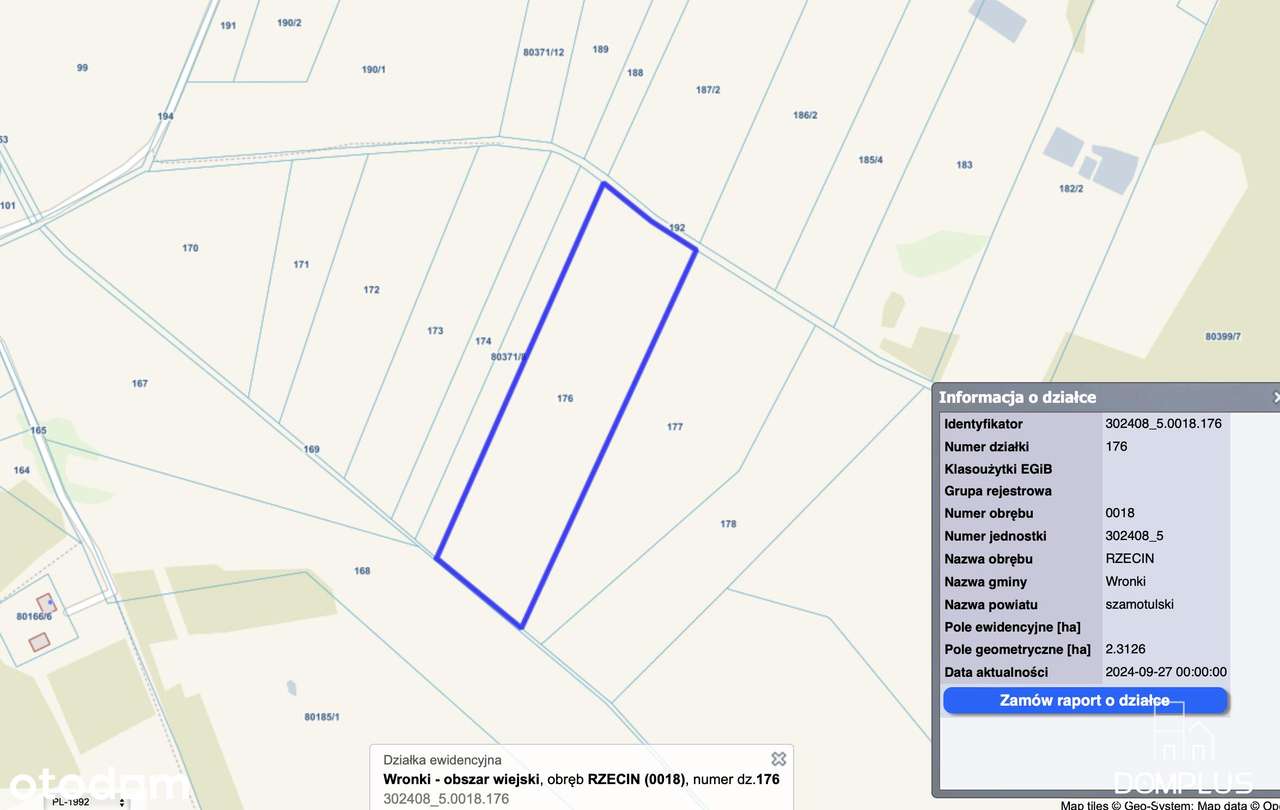Close the Informacja o działce panel

1275,397
